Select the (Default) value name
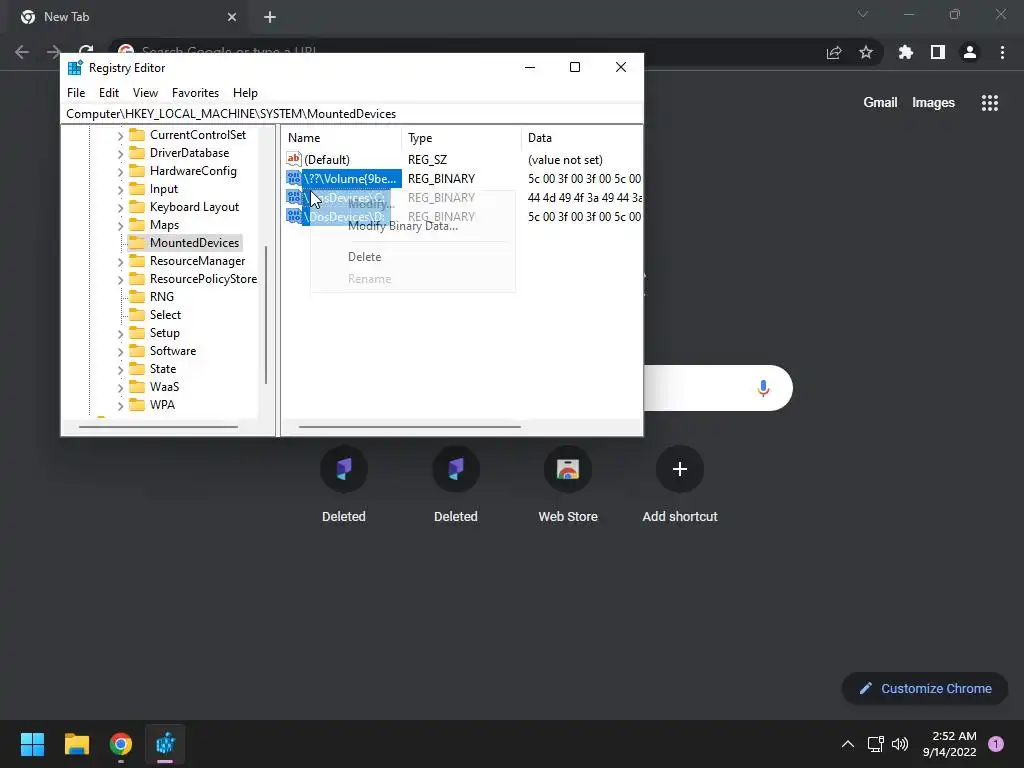 tap(327, 159)
